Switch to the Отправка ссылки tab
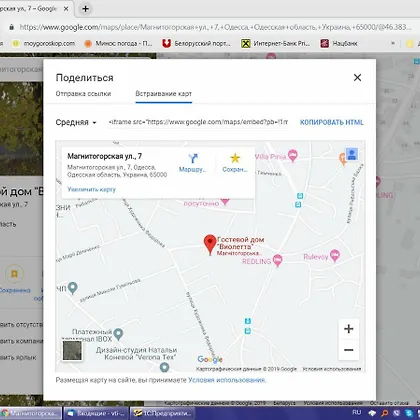420x420 pixels. [83, 94]
